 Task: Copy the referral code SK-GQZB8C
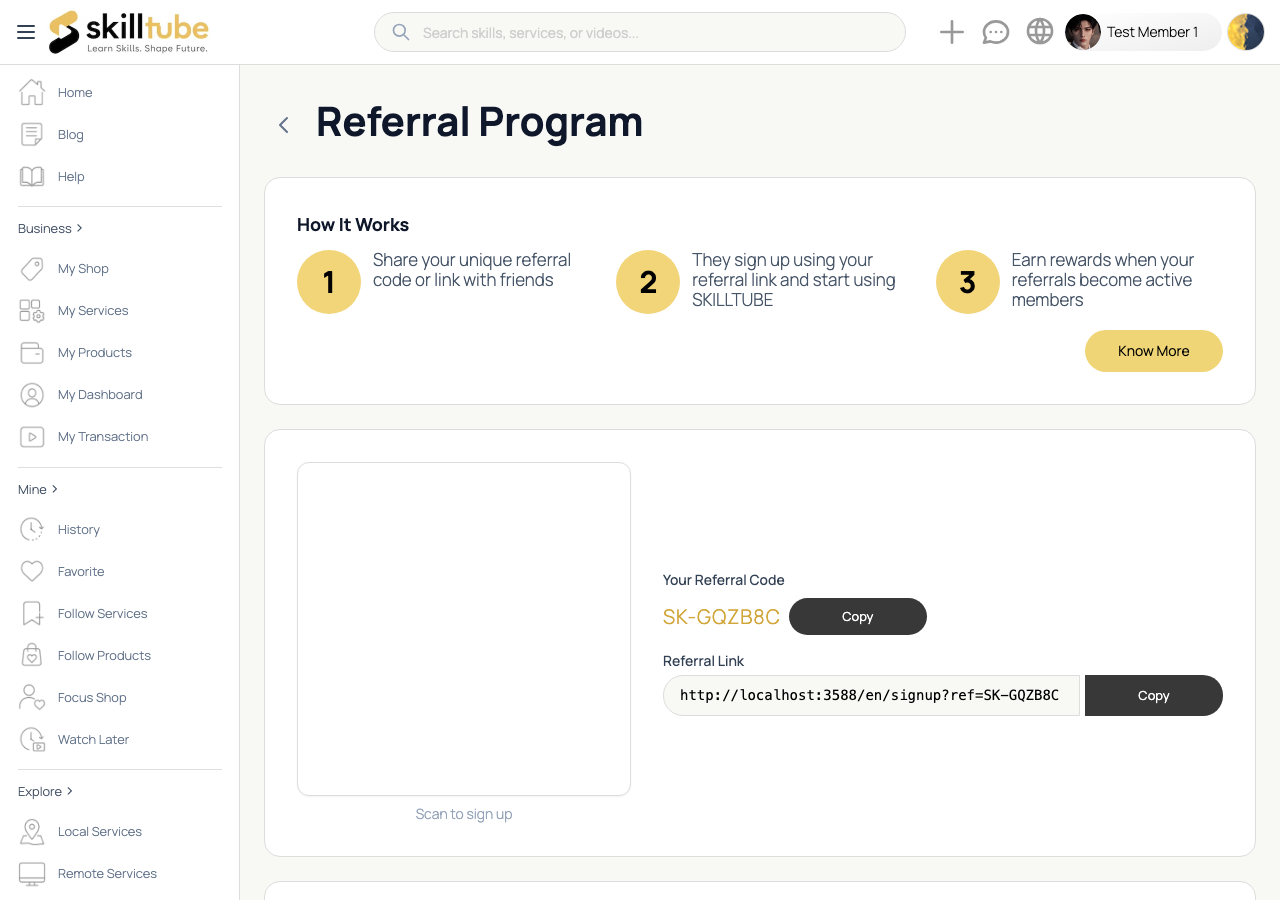point(858,616)
